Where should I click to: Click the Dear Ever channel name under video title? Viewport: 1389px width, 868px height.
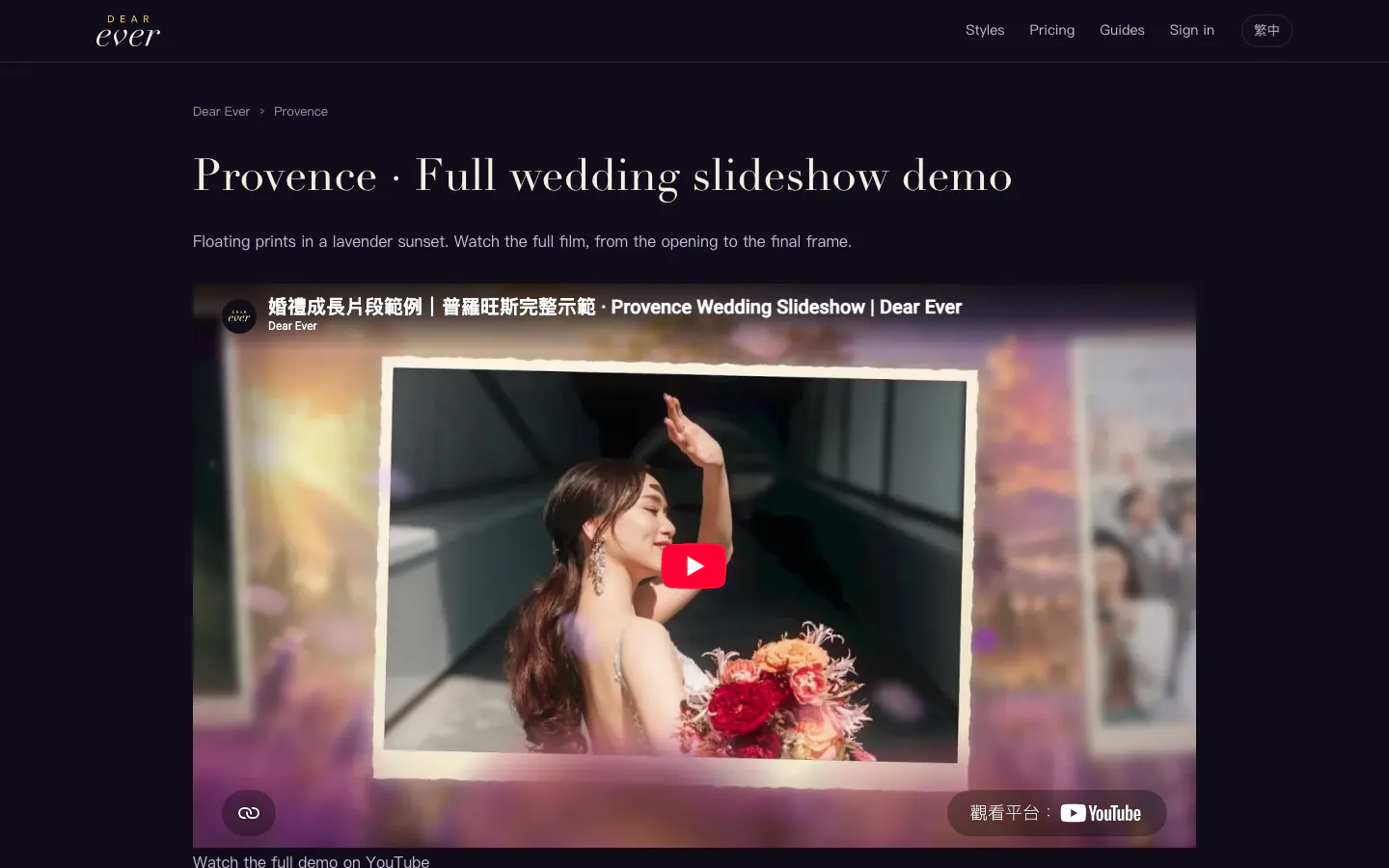(292, 326)
